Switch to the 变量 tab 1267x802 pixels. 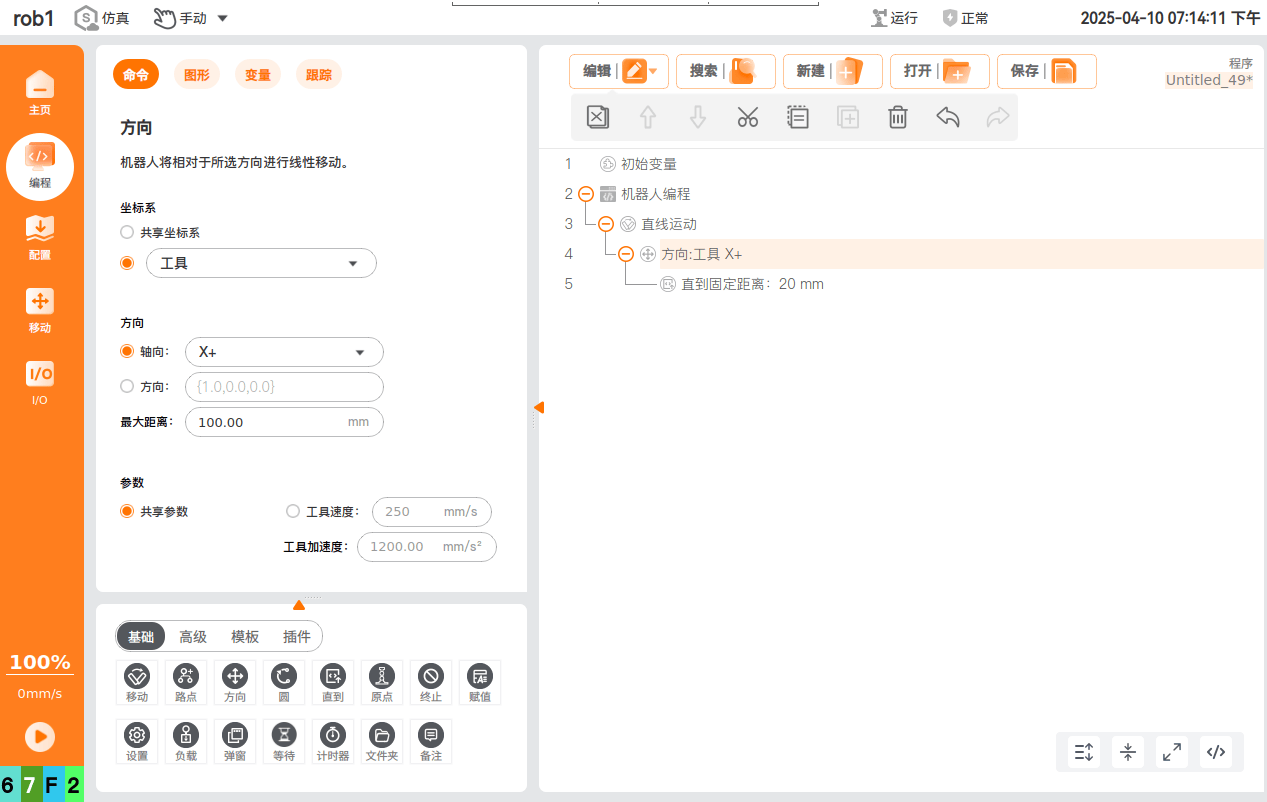point(258,75)
